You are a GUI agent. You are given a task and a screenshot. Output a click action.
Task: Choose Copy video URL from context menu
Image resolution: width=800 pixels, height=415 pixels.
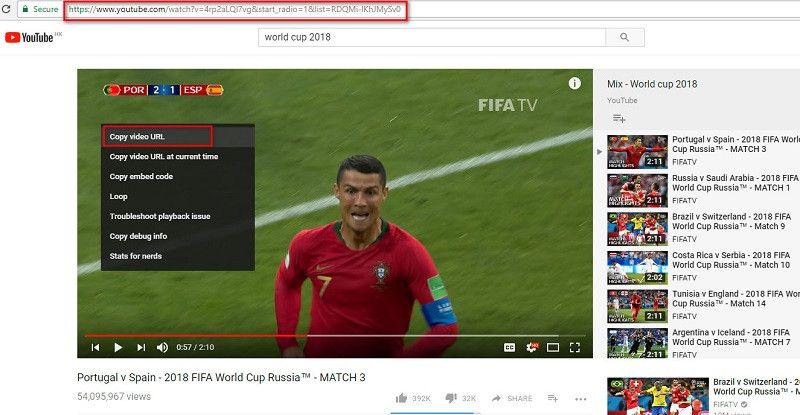tap(178, 137)
